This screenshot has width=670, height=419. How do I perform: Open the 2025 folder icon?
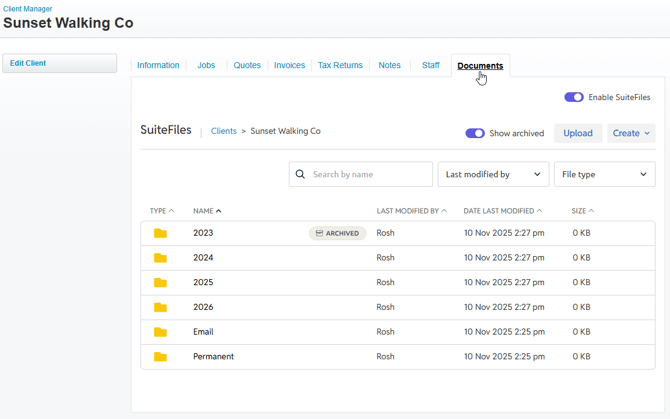(x=160, y=283)
